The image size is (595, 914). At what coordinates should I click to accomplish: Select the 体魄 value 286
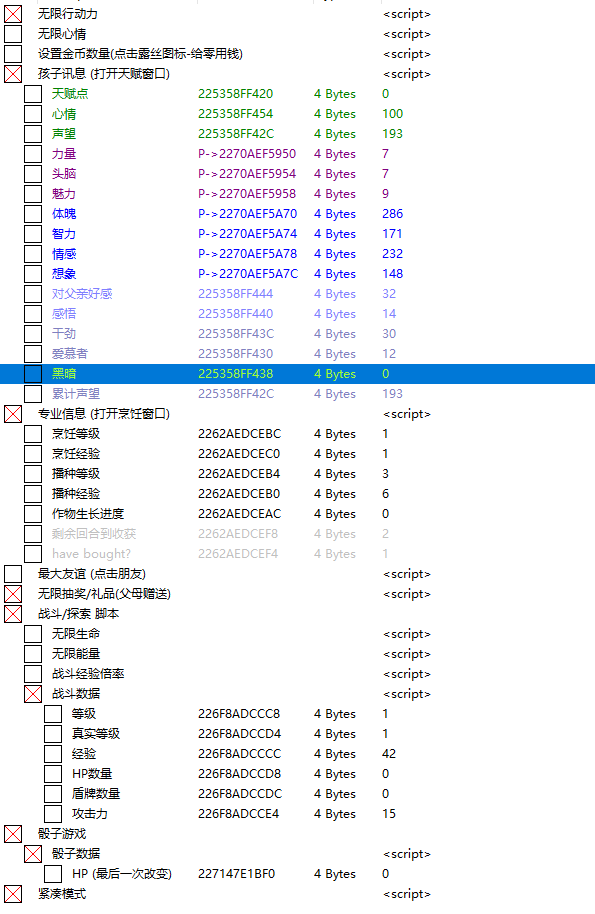[392, 214]
